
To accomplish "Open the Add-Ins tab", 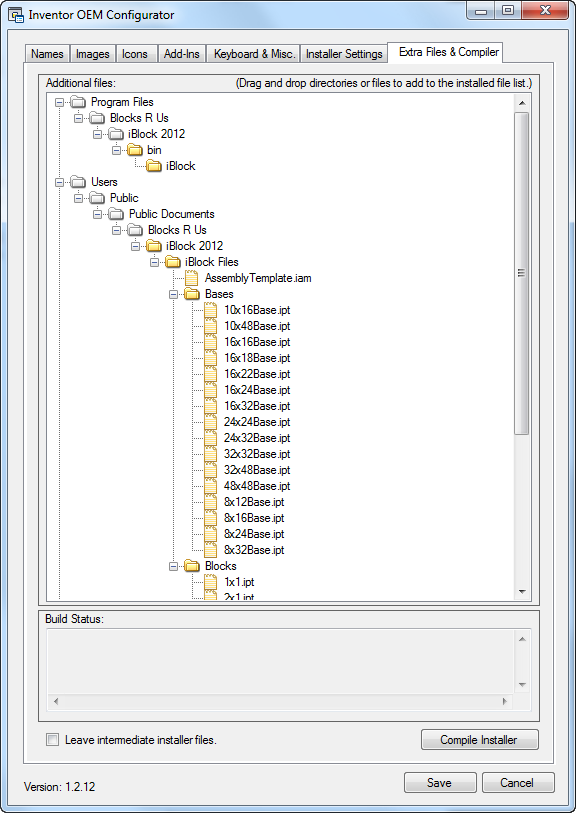I will point(181,54).
